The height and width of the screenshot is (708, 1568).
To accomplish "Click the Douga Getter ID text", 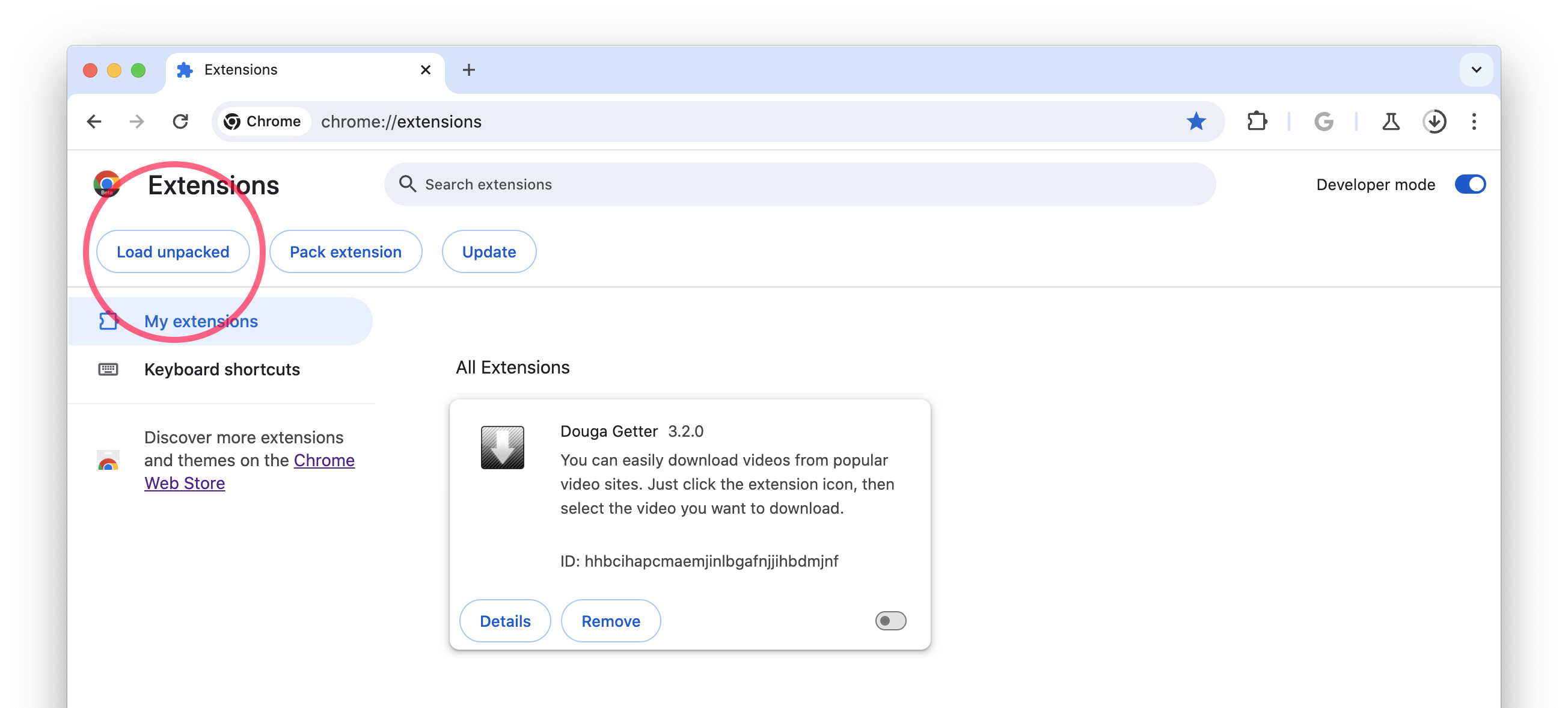I will click(x=699, y=561).
